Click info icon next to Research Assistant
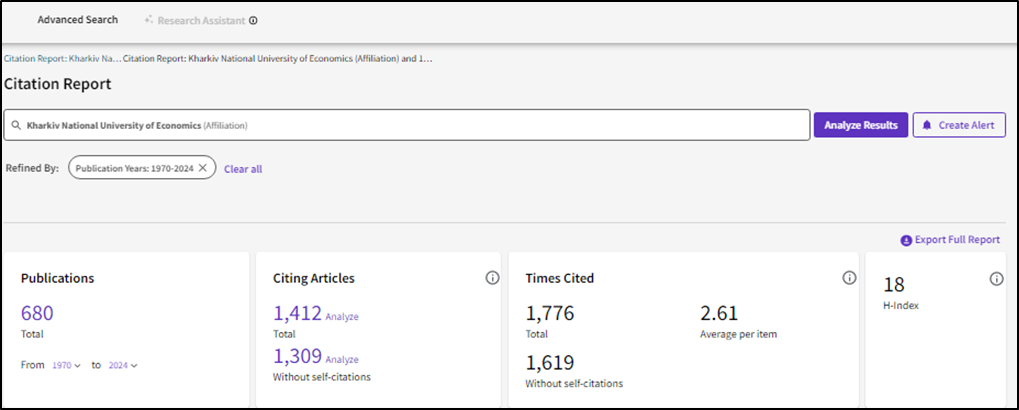Viewport: 1019px width, 410px height. coord(253,20)
